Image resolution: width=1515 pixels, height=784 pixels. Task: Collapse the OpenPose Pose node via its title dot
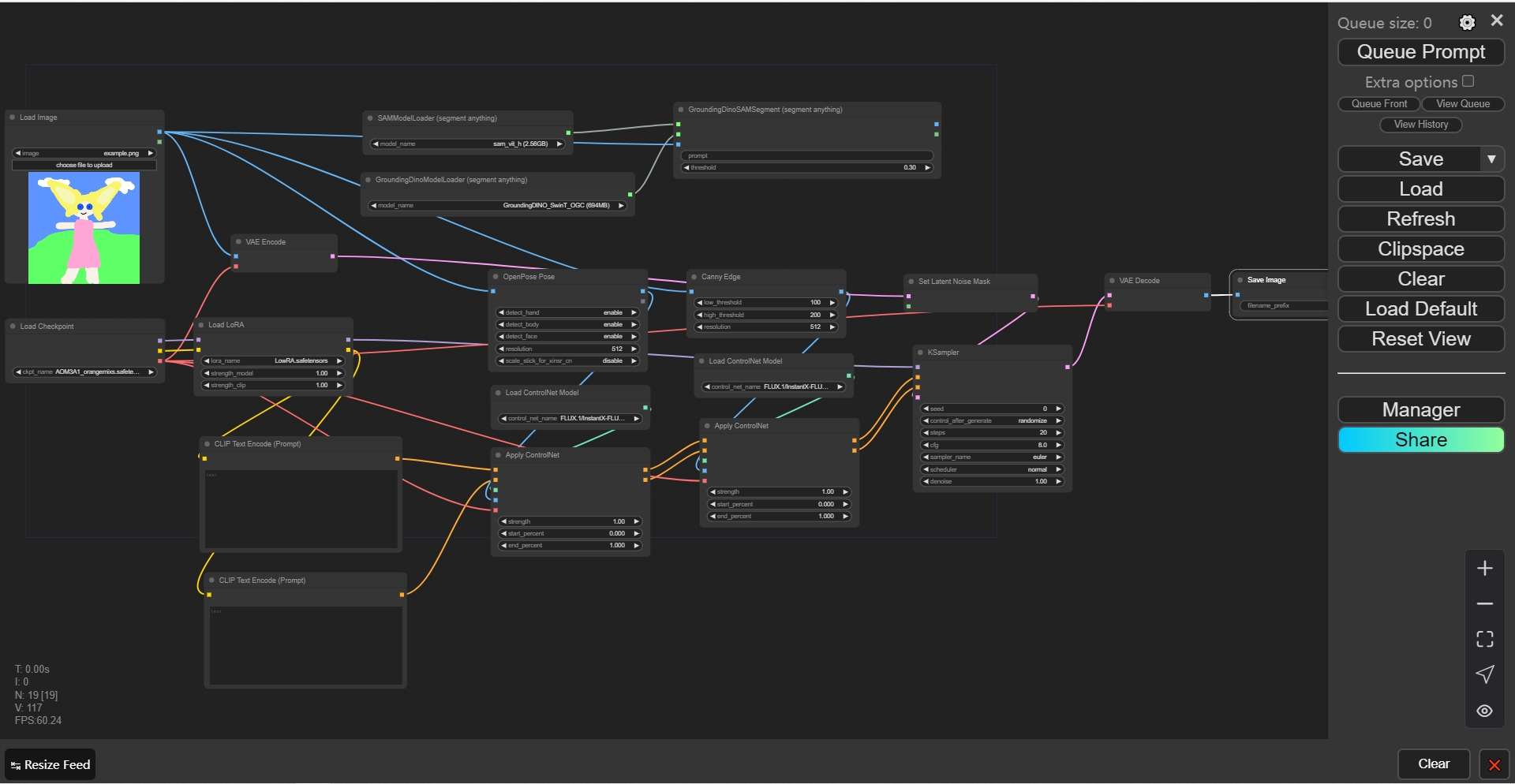[496, 277]
